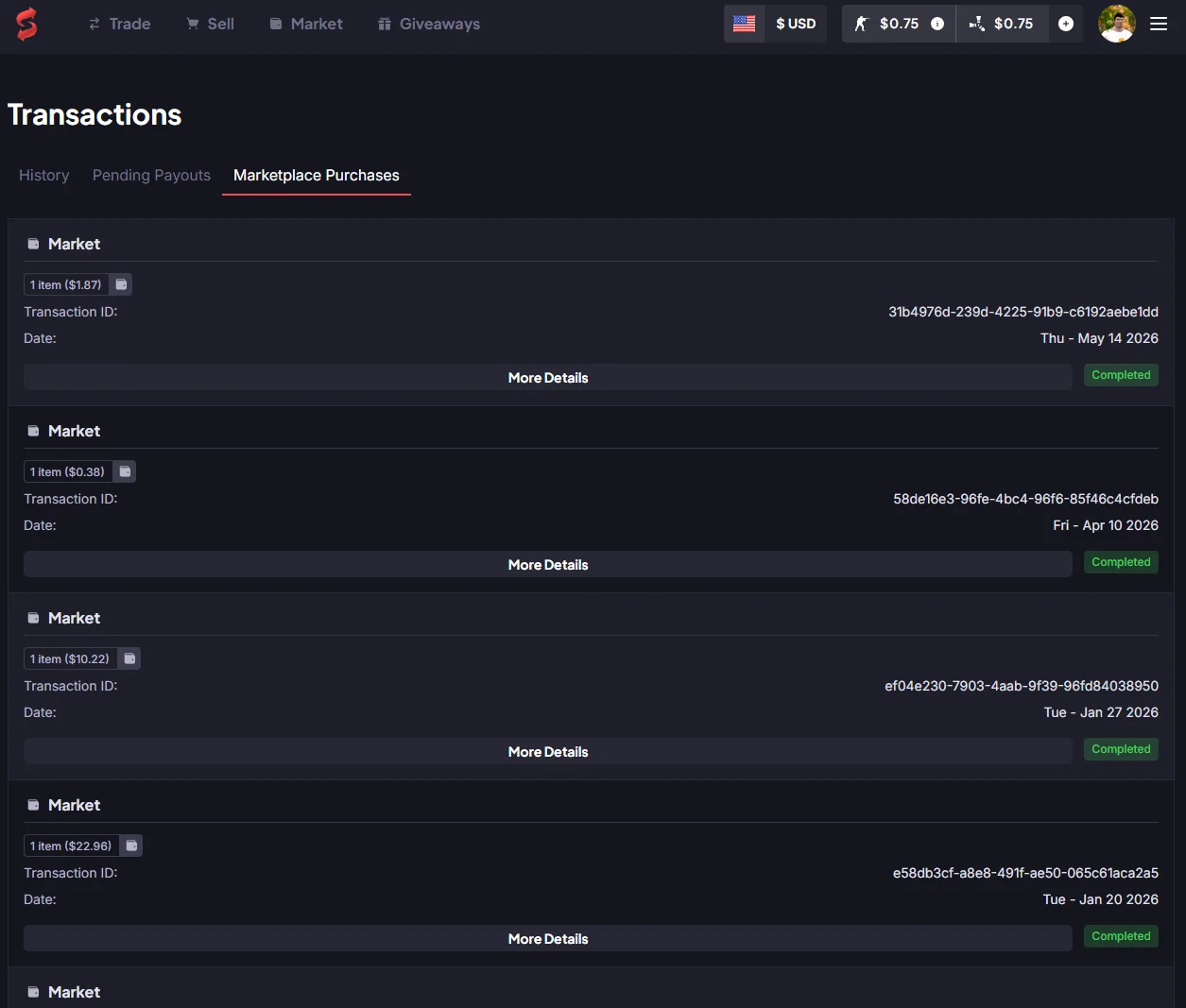Open the Market page
Image resolution: width=1186 pixels, height=1008 pixels.
(x=306, y=24)
